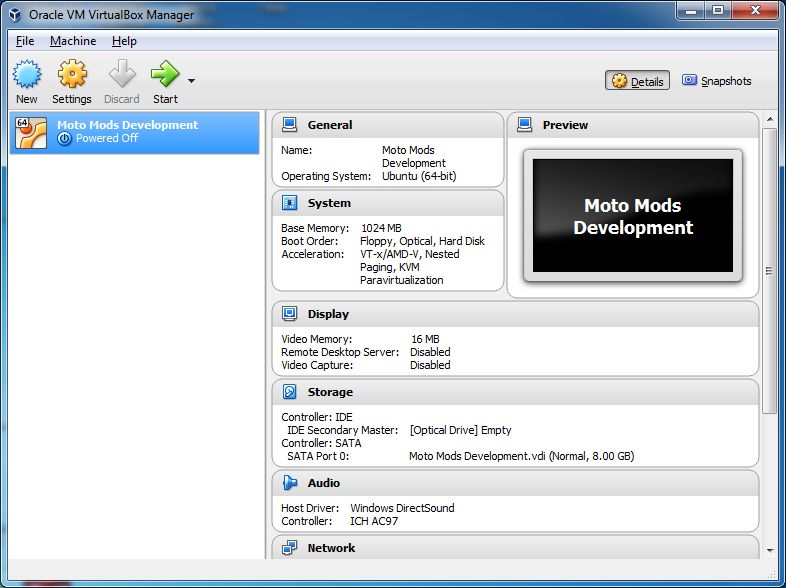Viewport: 786px width, 588px height.
Task: Open Display settings via its header
Action: click(328, 314)
